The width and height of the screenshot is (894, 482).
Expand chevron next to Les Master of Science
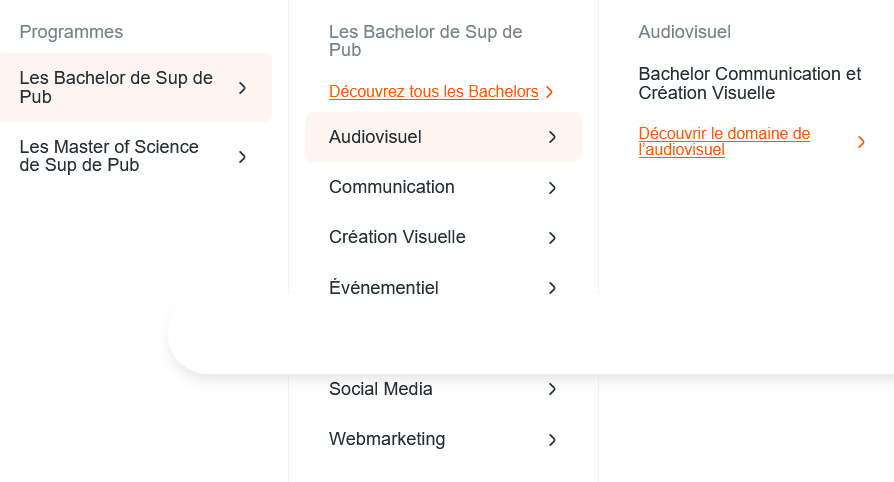[242, 157]
